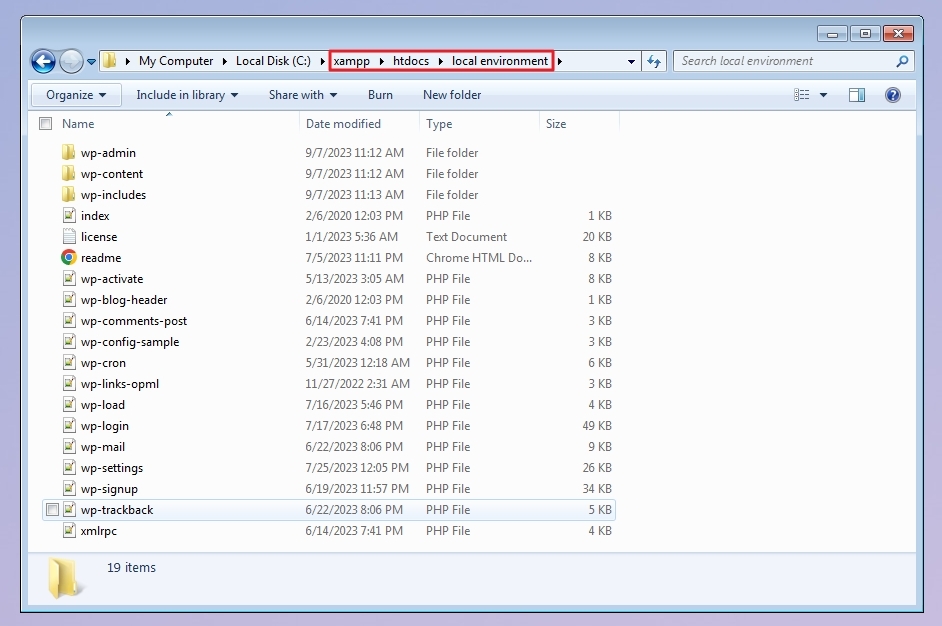The image size is (942, 626).
Task: Expand the view options dropdown arrow
Action: [x=824, y=95]
